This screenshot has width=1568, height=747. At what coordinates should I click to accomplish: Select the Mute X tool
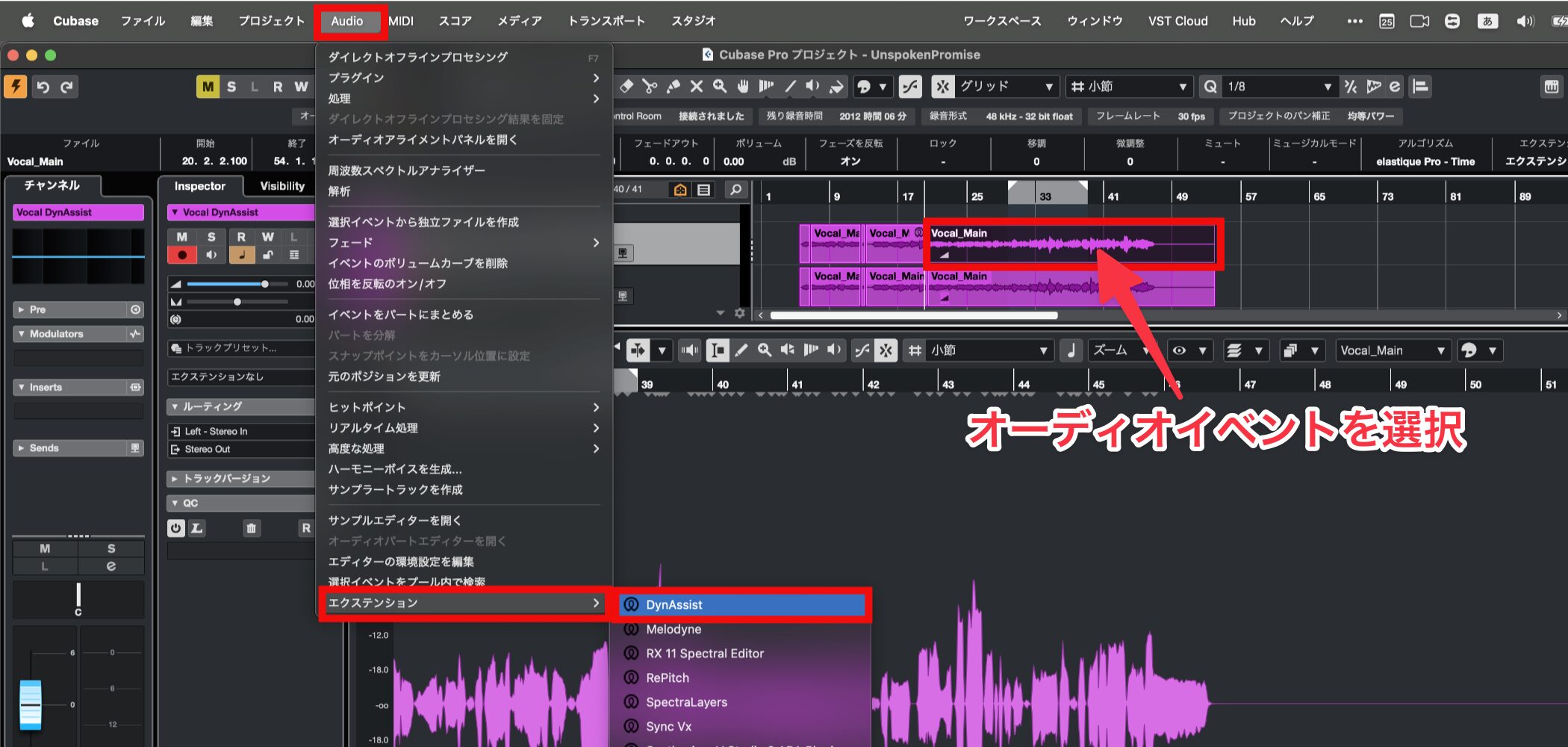(696, 87)
